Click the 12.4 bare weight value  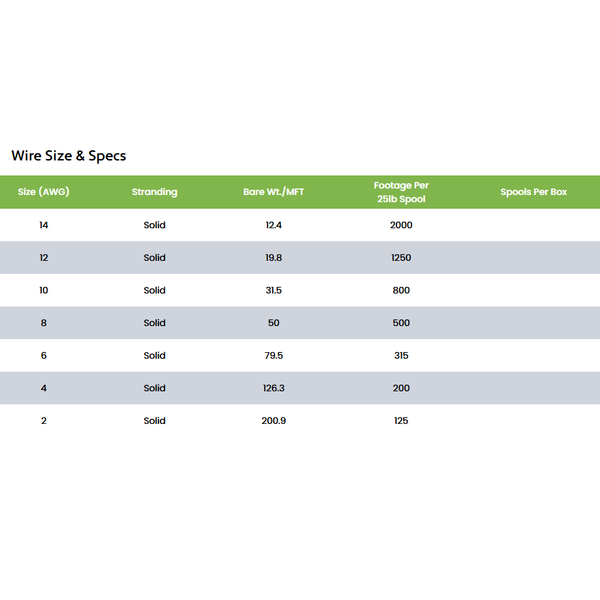coord(274,225)
